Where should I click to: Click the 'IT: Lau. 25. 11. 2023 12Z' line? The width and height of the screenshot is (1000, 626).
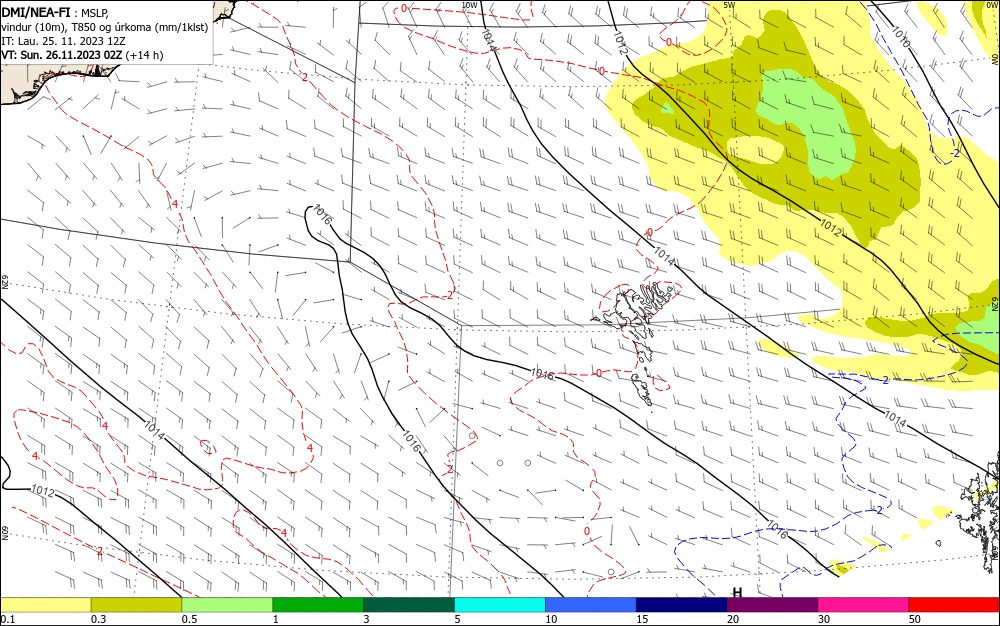pos(63,41)
